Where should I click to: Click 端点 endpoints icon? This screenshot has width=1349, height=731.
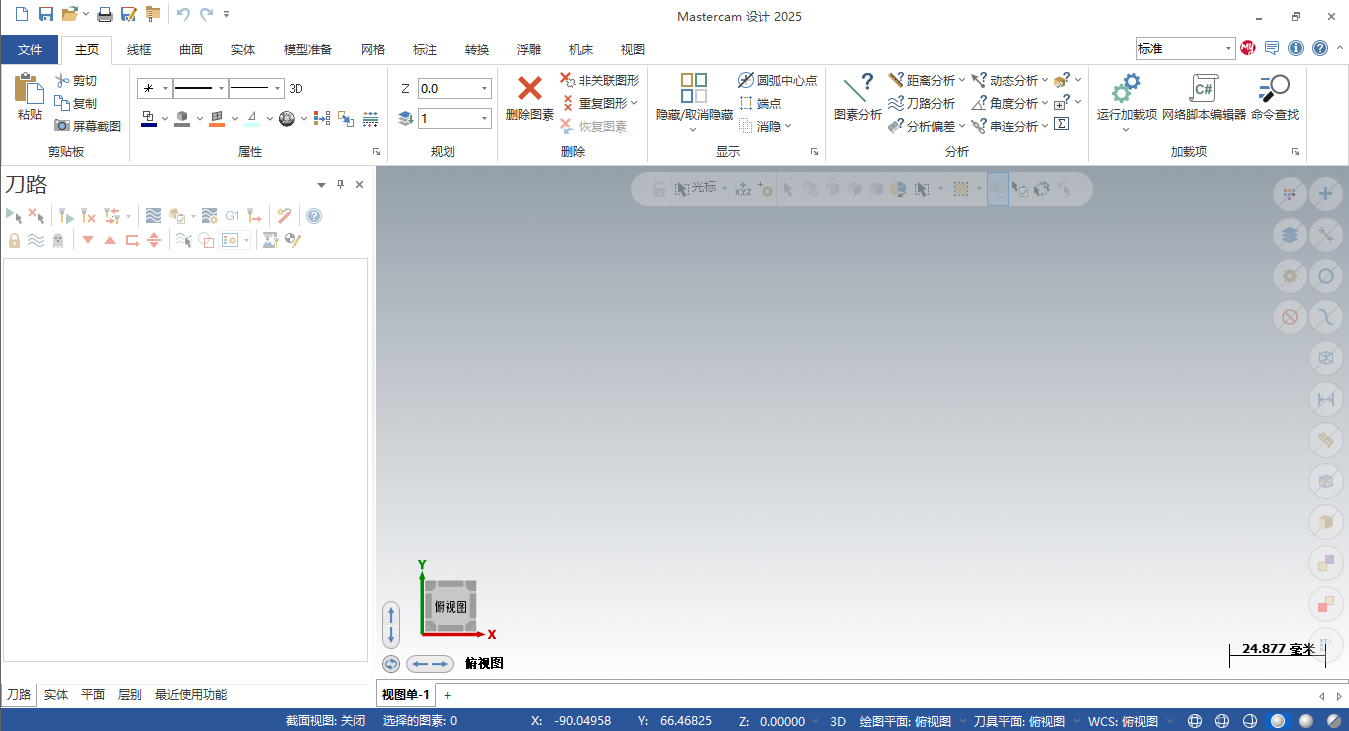[746, 103]
